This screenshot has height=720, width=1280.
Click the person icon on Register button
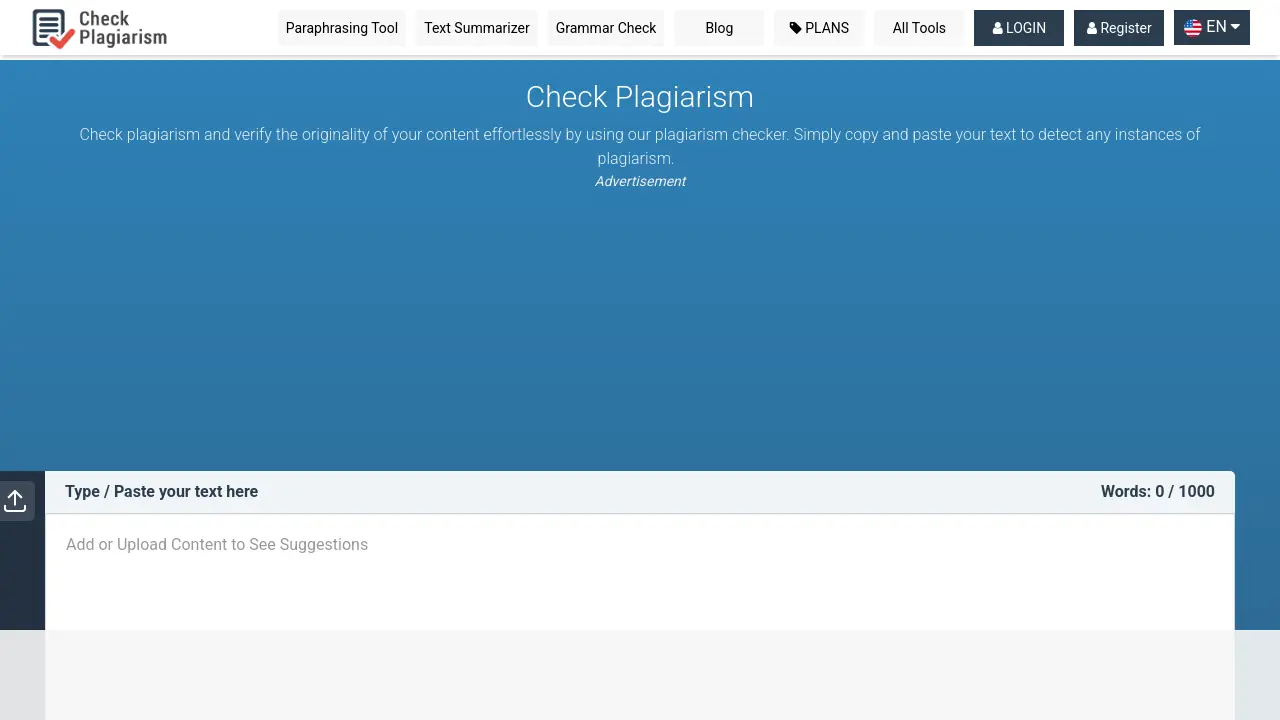(1092, 28)
